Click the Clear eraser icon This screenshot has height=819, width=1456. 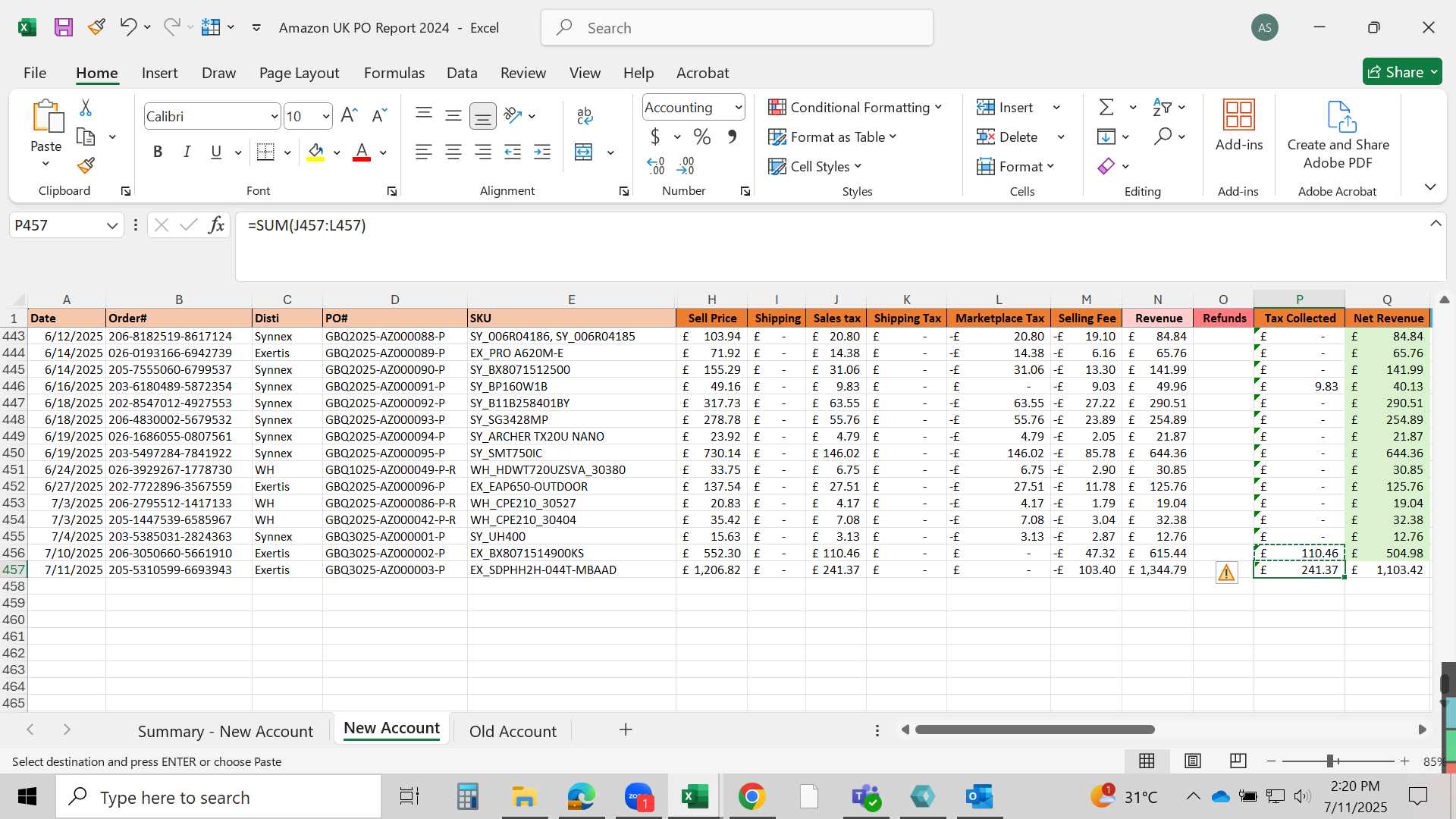1106,166
